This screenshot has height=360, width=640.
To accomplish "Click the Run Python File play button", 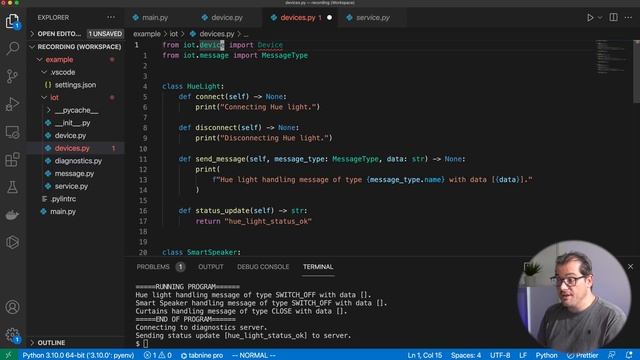I will 590,18.
